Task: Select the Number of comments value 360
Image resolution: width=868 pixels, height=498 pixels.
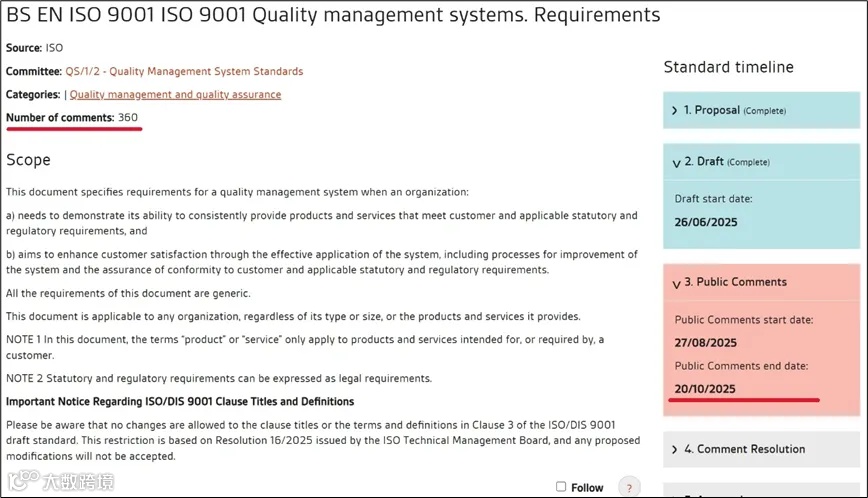Action: tap(128, 117)
